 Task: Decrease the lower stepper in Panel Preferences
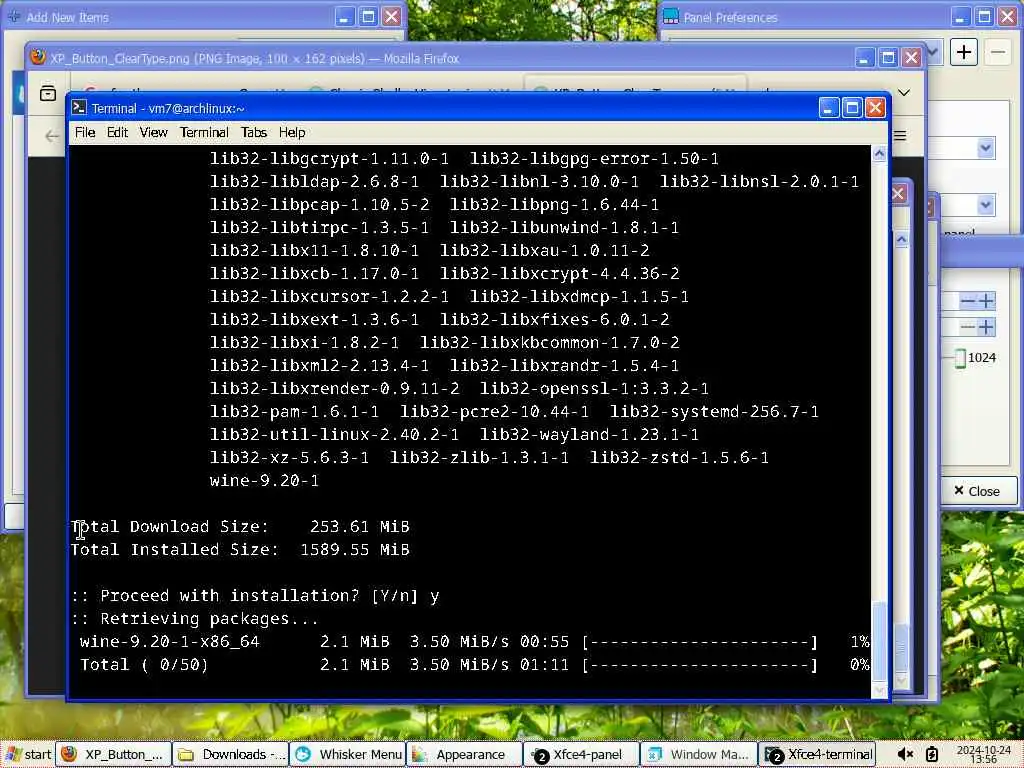pos(968,327)
